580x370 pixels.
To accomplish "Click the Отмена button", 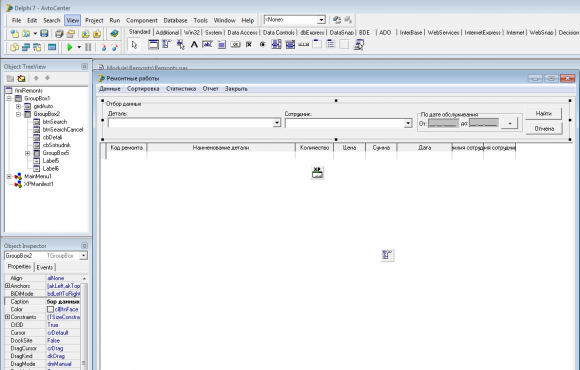I will [x=544, y=129].
